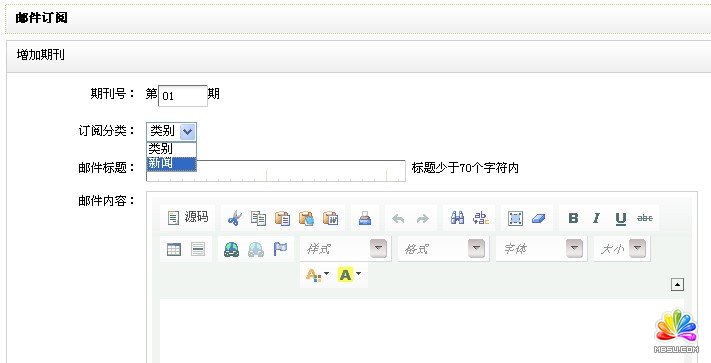The image size is (711, 363).
Task: Click the Anchor flag icon
Action: (280, 249)
